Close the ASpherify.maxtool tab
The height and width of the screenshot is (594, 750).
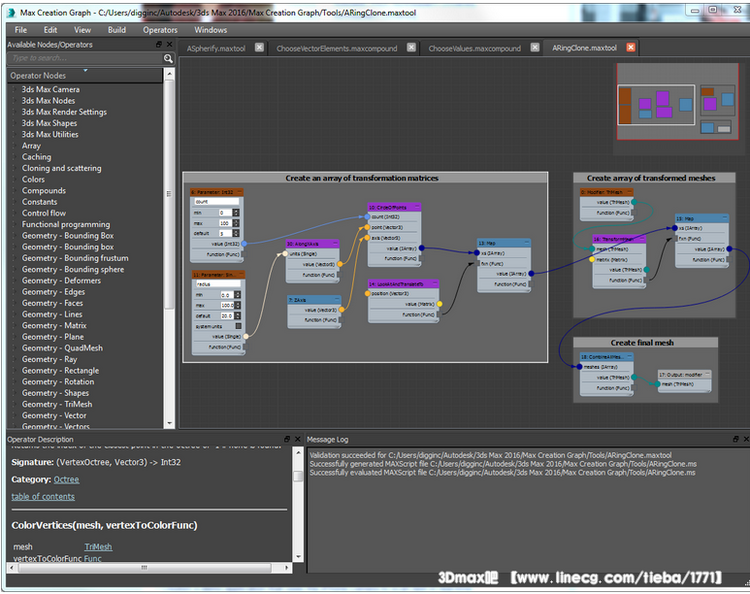[259, 48]
